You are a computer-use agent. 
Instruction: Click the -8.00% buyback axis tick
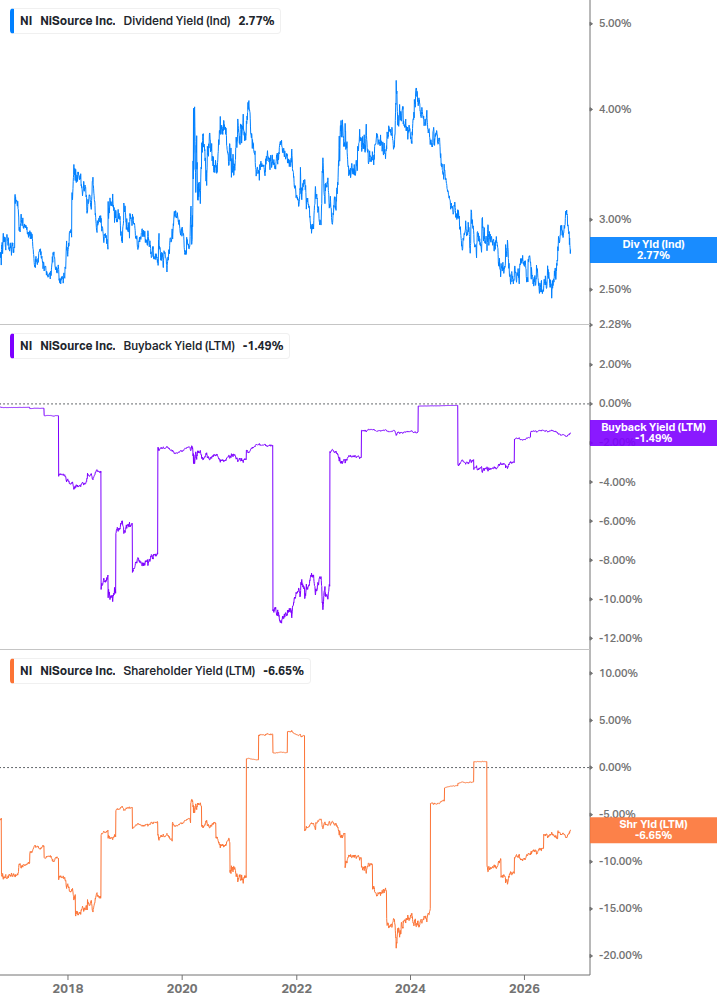pyautogui.click(x=617, y=560)
